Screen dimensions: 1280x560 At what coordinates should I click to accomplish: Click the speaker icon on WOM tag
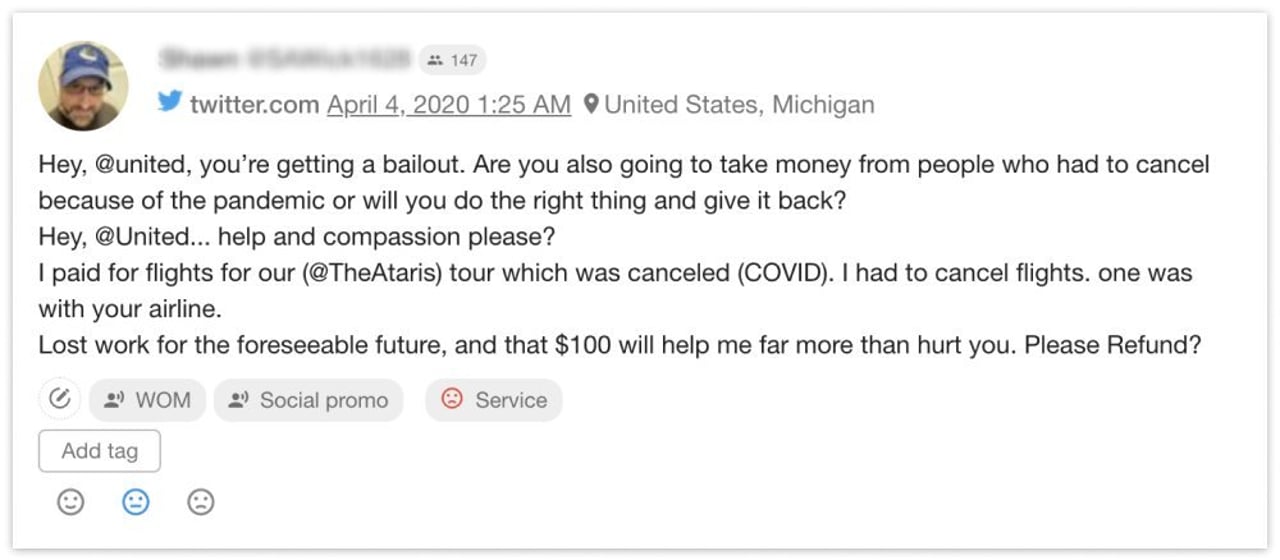coord(114,400)
